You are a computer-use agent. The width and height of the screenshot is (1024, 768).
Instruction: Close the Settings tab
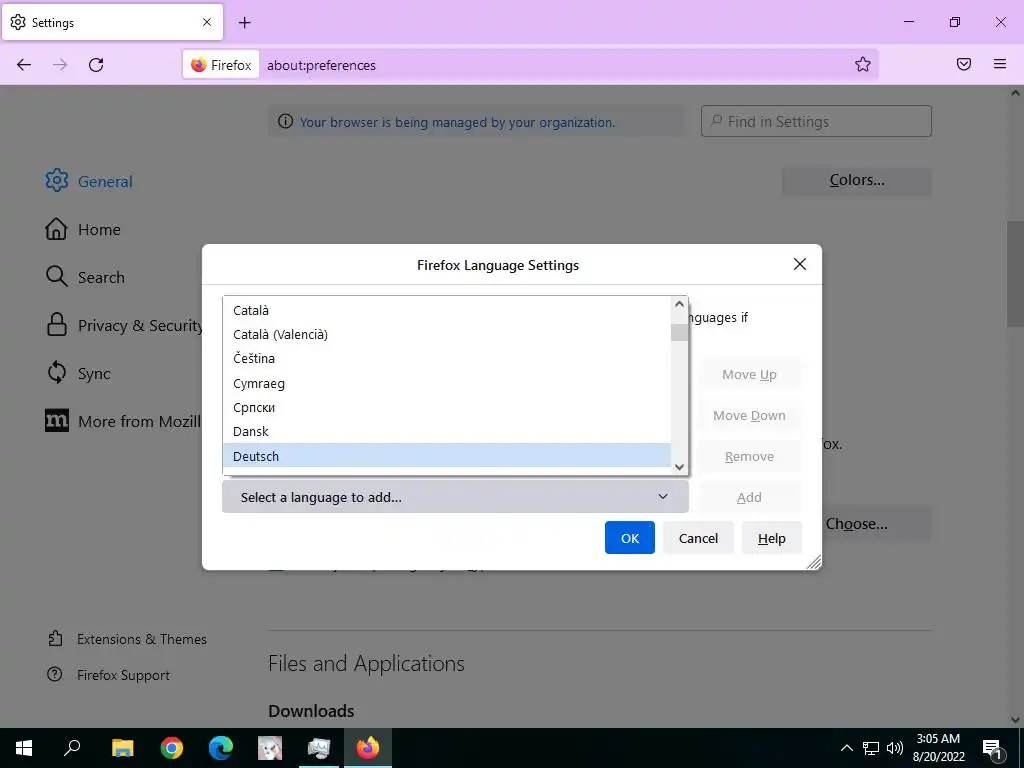[207, 22]
